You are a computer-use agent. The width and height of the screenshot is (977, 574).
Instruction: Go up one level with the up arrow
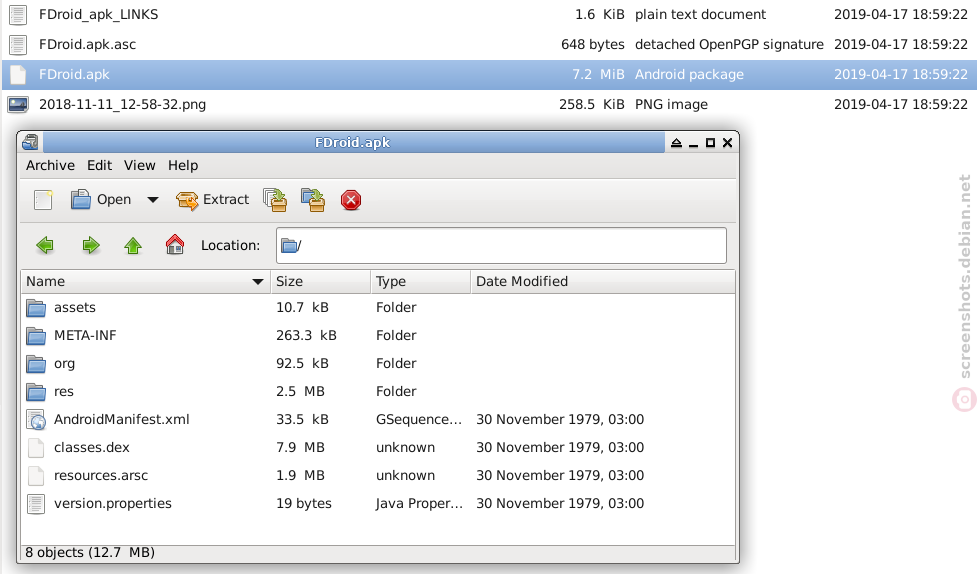[x=133, y=245]
